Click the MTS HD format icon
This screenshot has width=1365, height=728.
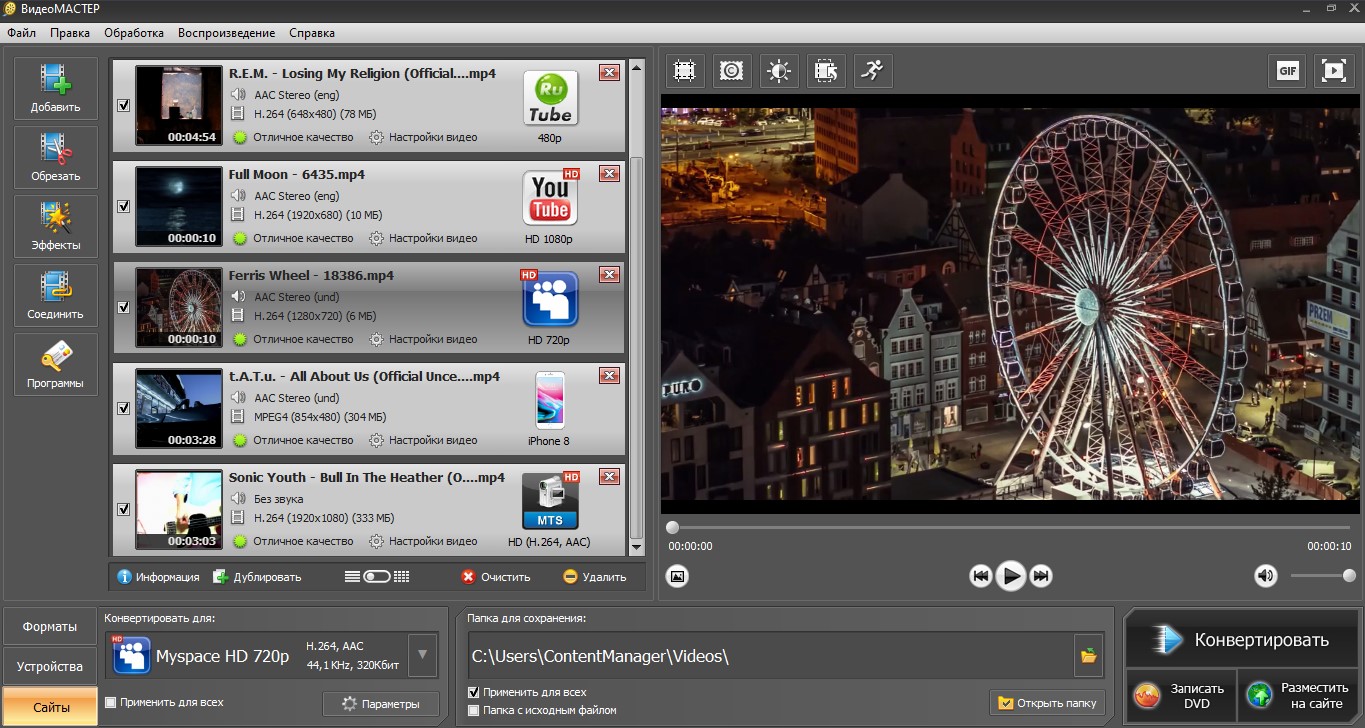550,500
